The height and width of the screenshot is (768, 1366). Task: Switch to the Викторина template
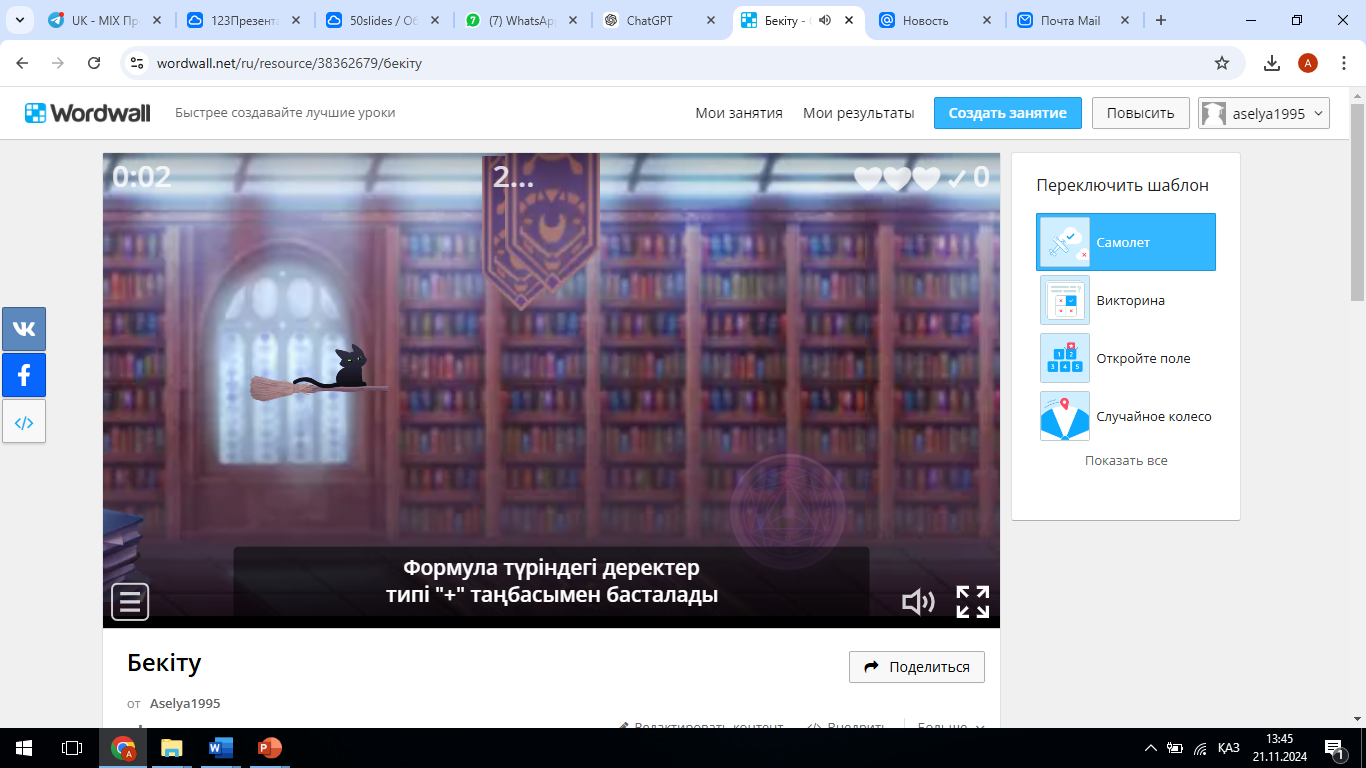1126,300
